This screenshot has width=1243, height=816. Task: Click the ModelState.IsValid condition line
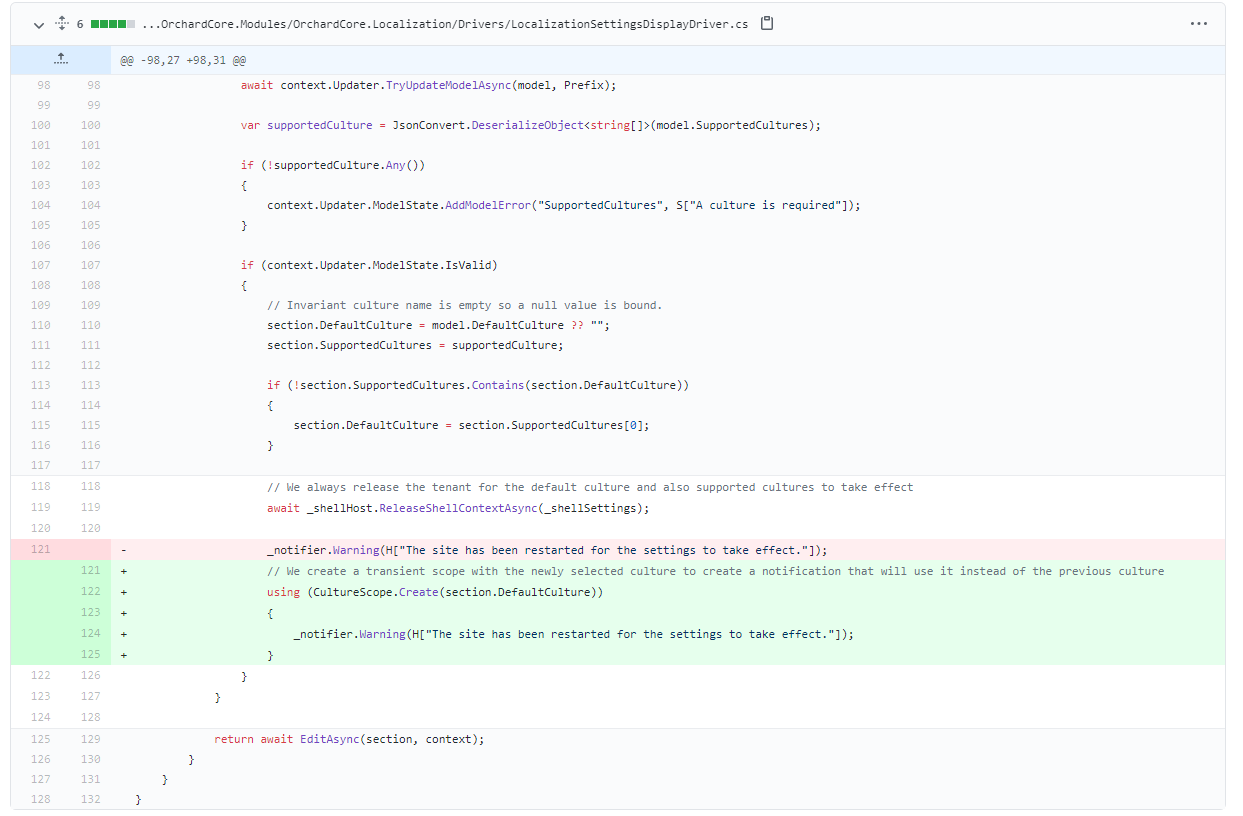(x=369, y=265)
